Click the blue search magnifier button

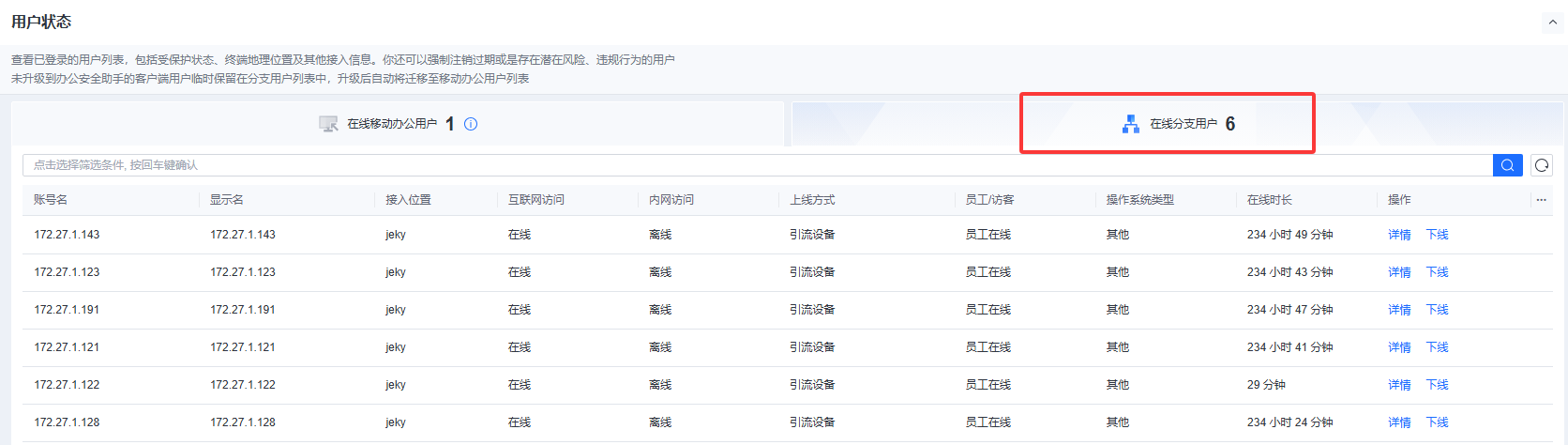tap(1507, 165)
